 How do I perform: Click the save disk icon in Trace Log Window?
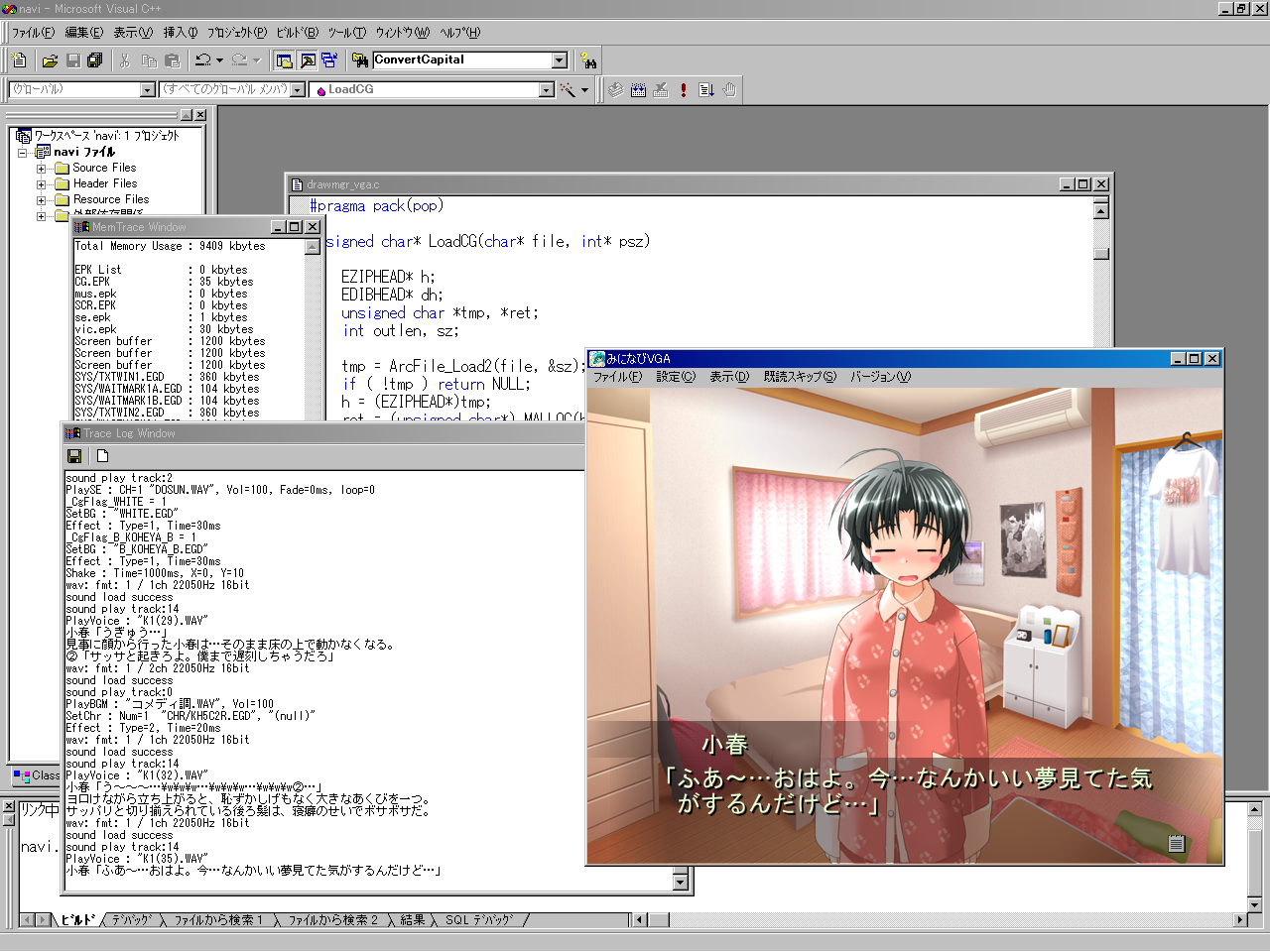(x=74, y=456)
